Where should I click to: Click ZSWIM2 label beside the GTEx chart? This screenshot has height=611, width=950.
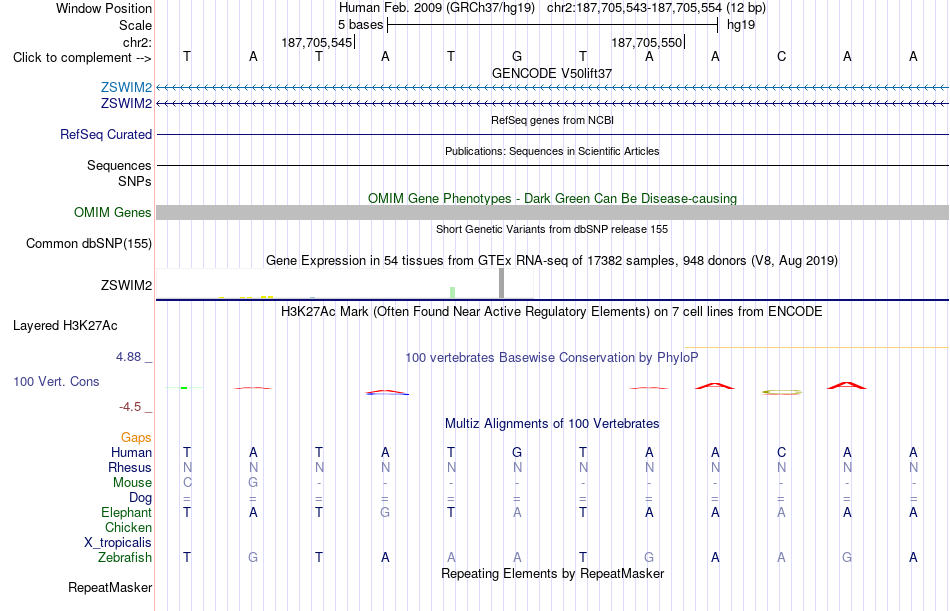(x=126, y=285)
